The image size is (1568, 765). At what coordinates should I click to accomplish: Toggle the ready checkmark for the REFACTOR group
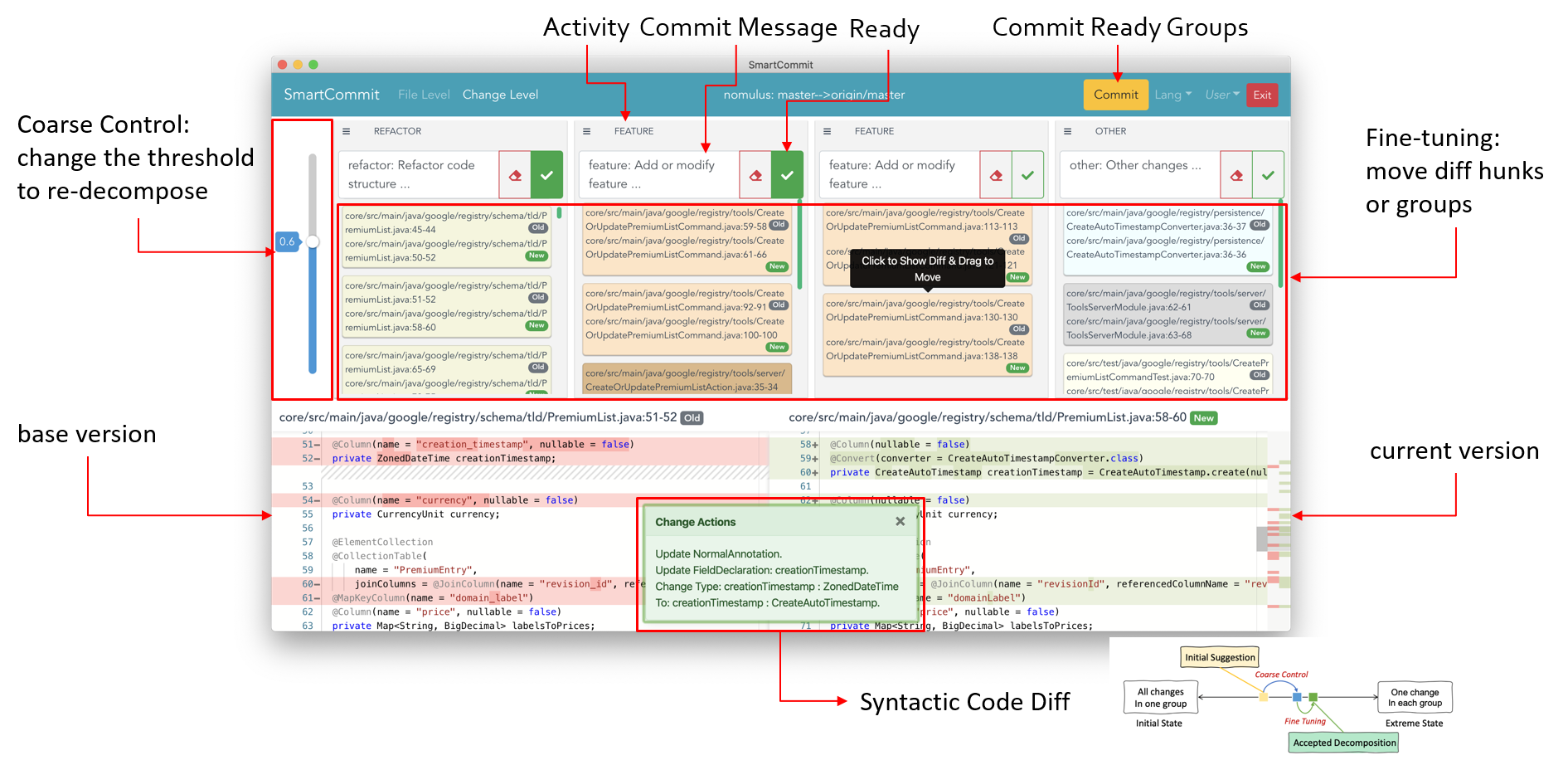click(x=547, y=175)
